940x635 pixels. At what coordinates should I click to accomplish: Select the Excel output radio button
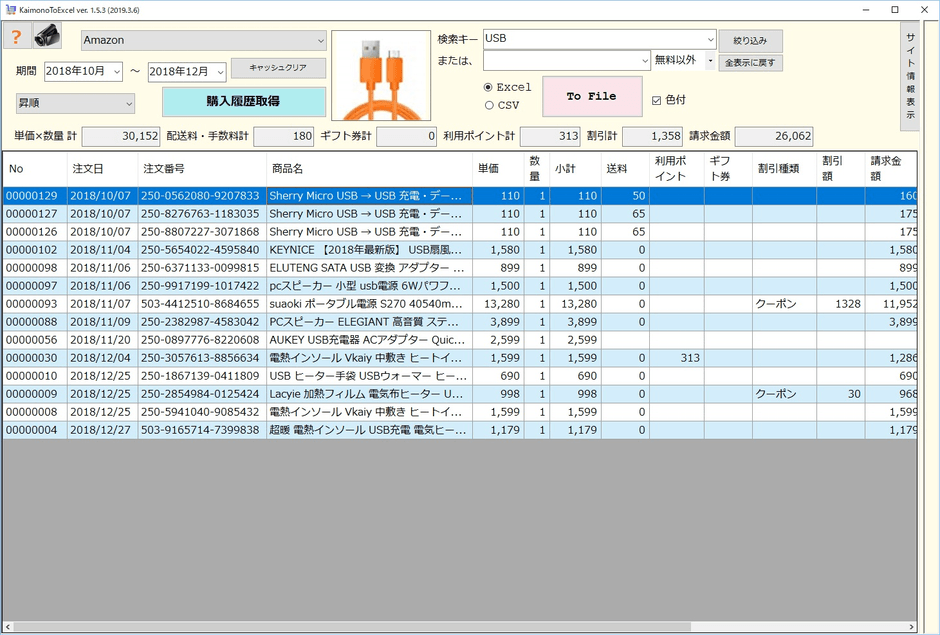pyautogui.click(x=489, y=88)
